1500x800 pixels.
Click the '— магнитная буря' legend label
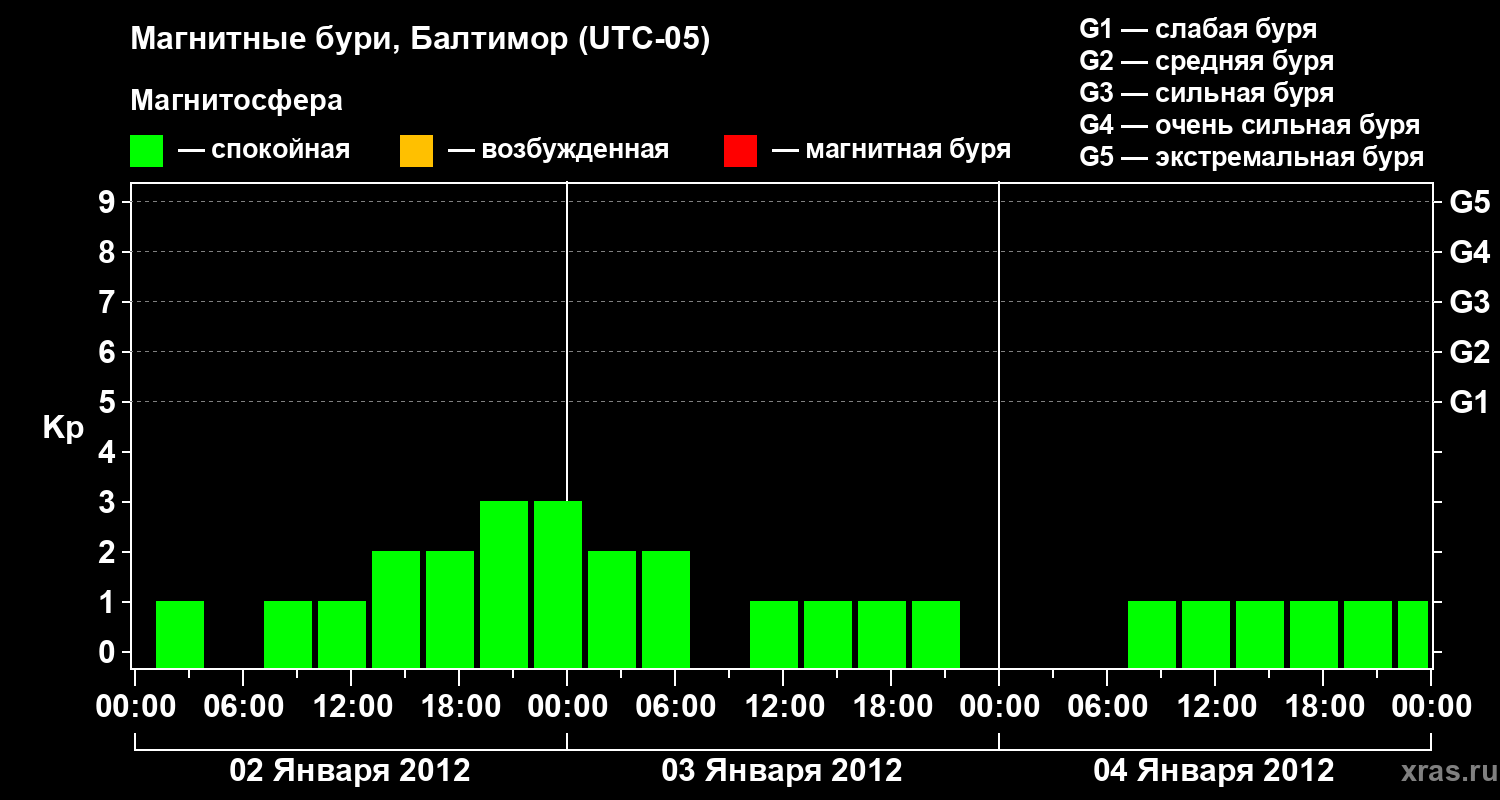click(891, 151)
